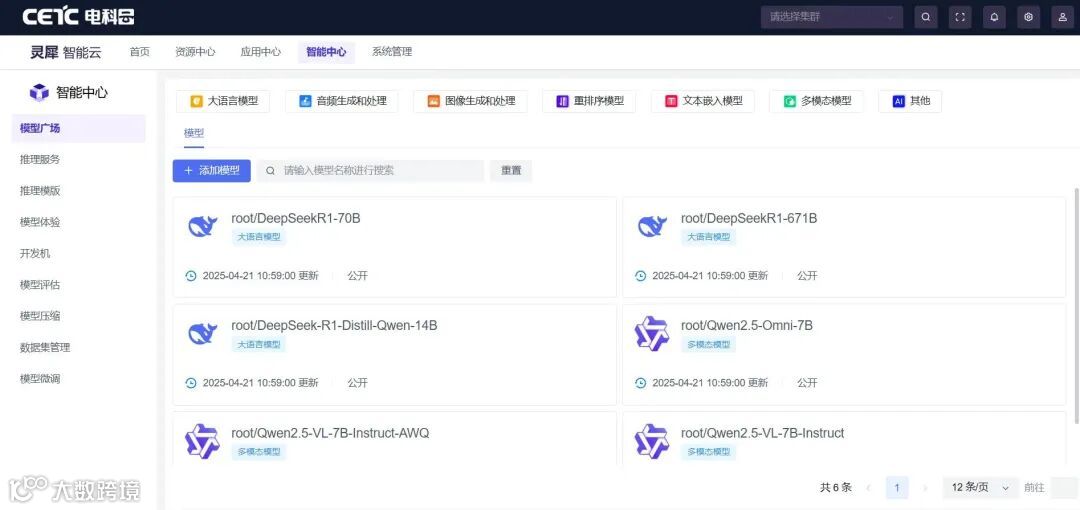Click Qwen logo of root/Qwen2.5-VL-7B-Instruct card
Viewport: 1080px width, 510px height.
coord(652,441)
